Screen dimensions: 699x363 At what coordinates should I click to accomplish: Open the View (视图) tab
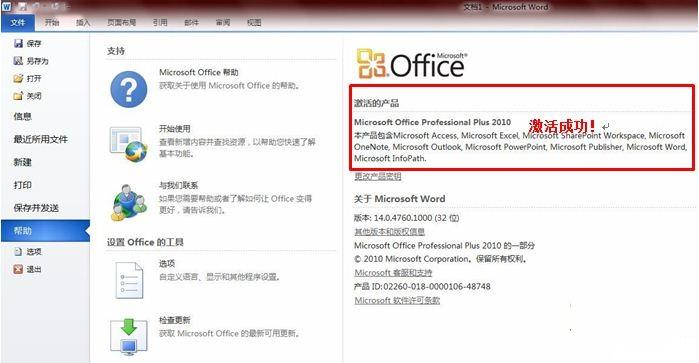tap(254, 22)
